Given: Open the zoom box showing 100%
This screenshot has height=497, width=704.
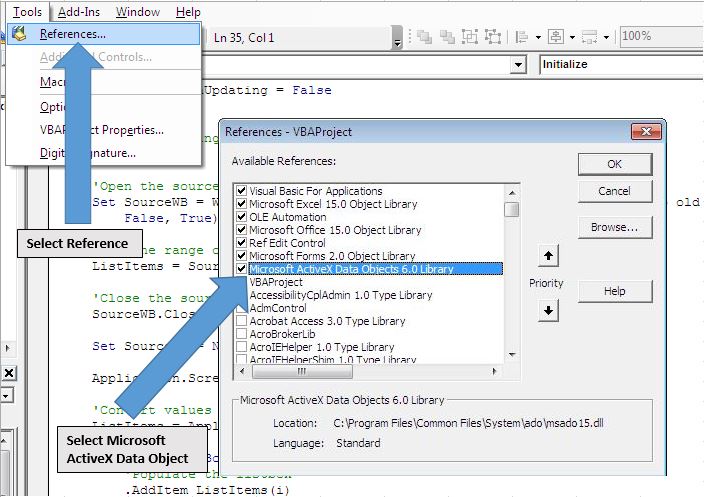Looking at the screenshot, I should coord(662,36).
